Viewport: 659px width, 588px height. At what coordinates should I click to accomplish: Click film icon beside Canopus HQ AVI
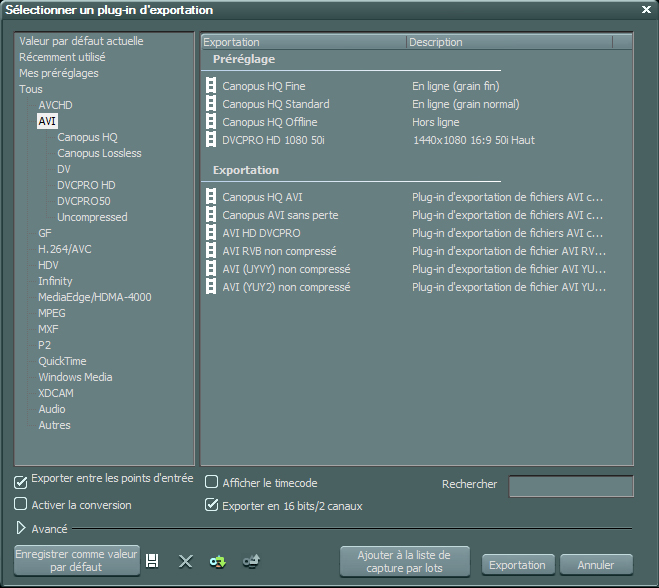(211, 197)
